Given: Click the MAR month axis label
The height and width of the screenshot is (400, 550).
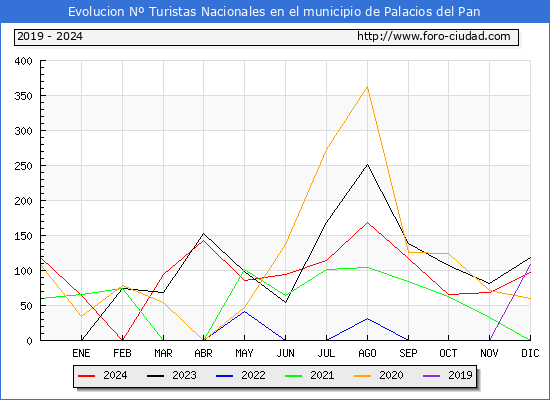Looking at the screenshot, I should click(163, 353).
